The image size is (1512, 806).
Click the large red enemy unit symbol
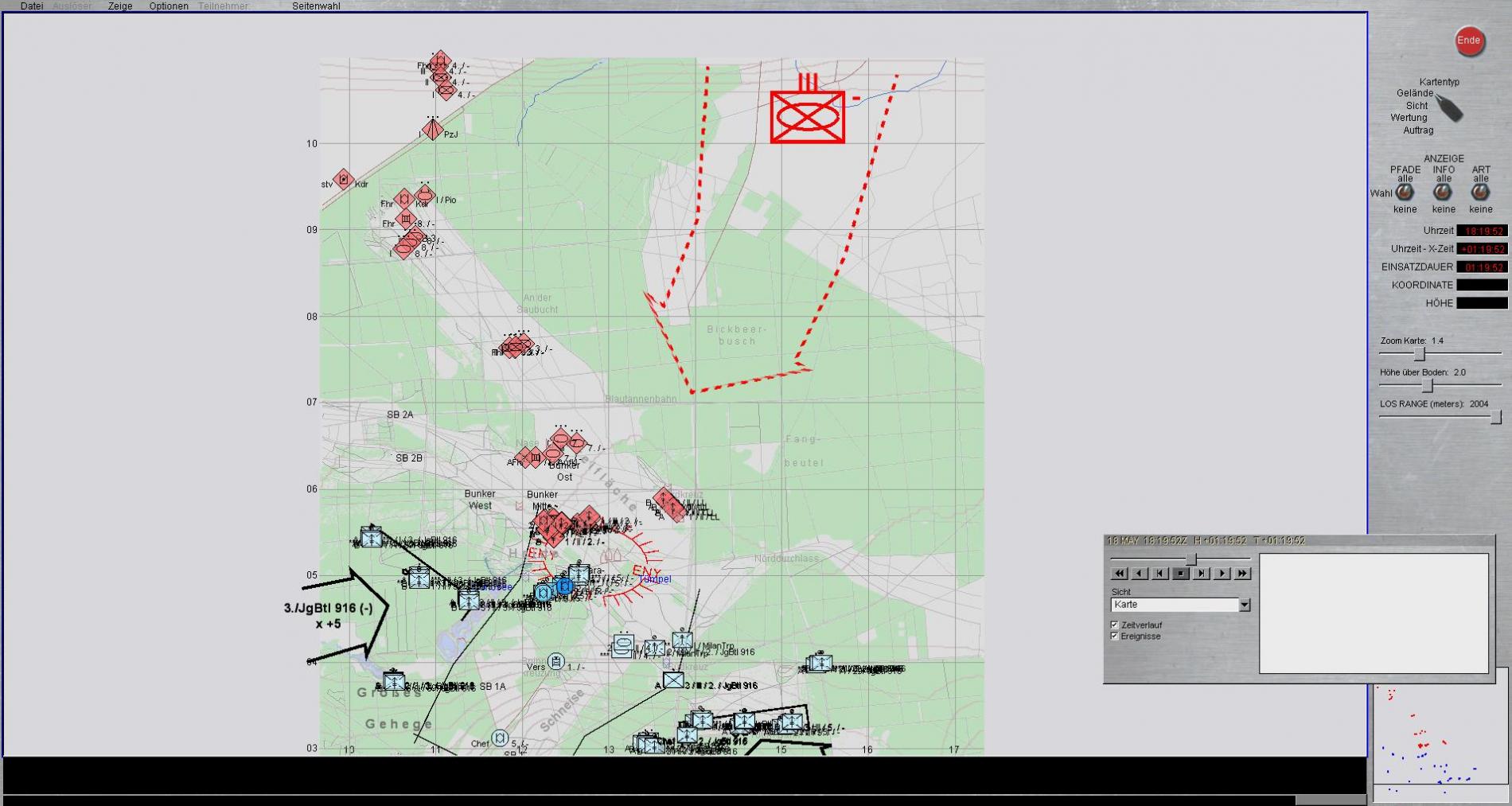(x=807, y=116)
